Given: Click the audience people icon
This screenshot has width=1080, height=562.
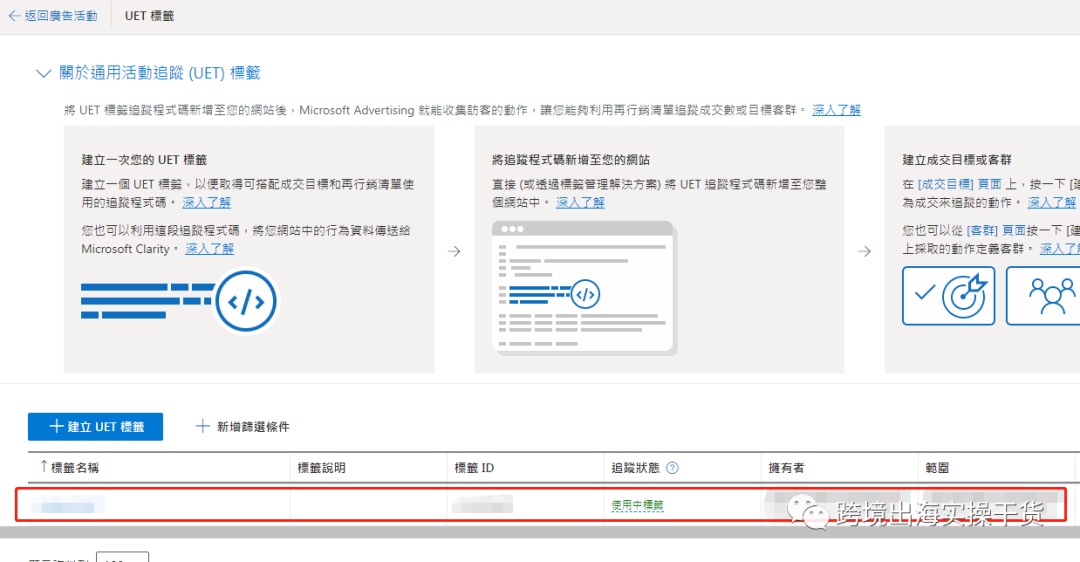Looking at the screenshot, I should pos(1043,295).
